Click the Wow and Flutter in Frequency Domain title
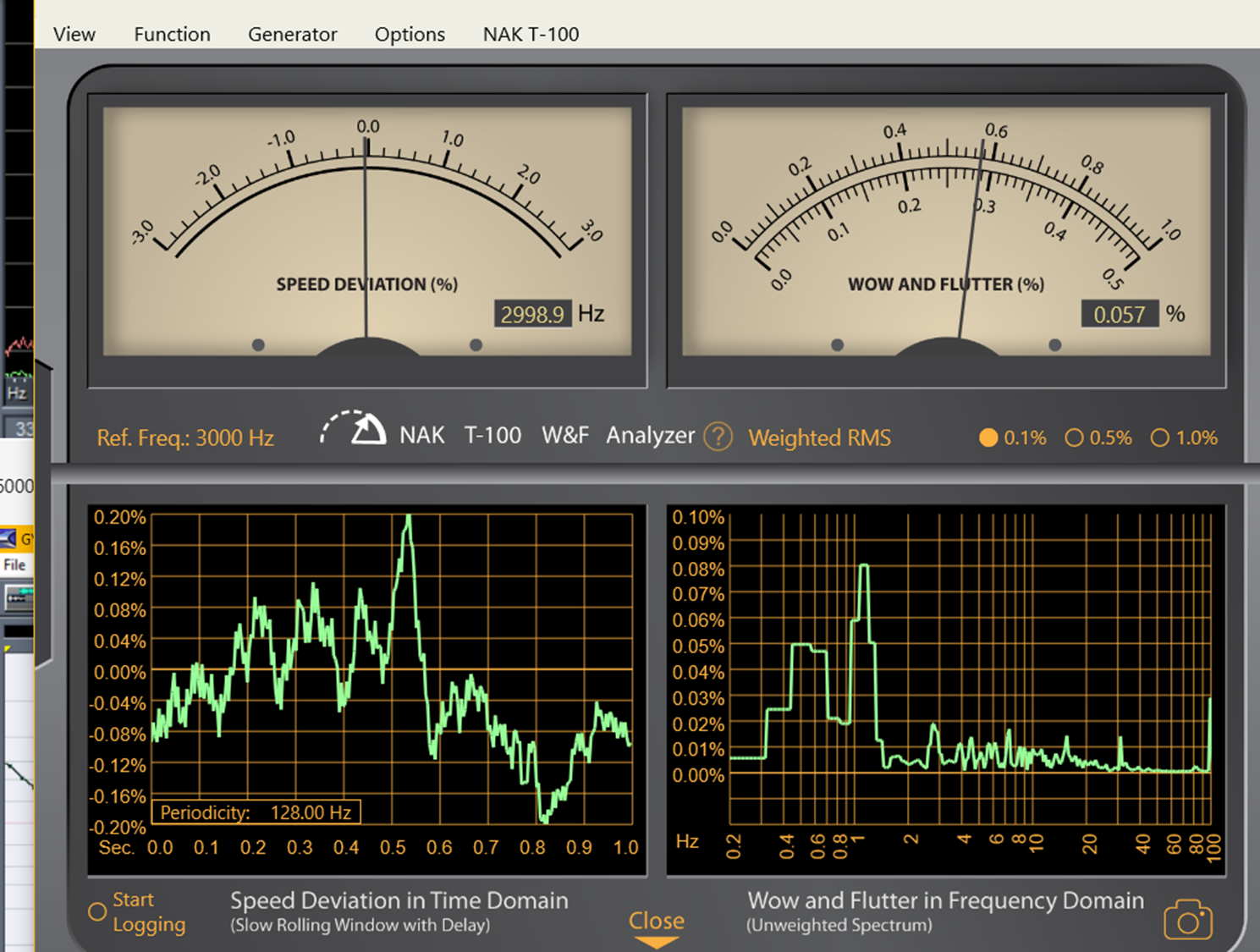The height and width of the screenshot is (952, 1260). tap(945, 900)
